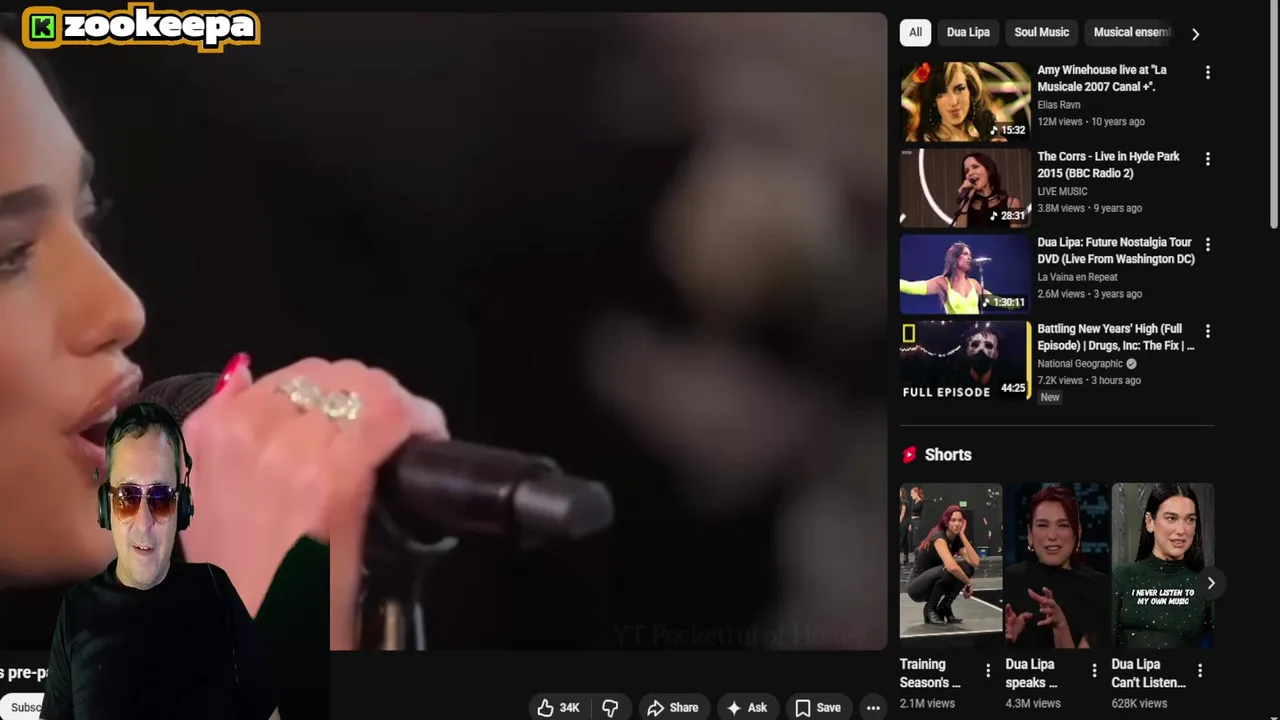Open the Dua Lipa speaks short thumbnail
Viewport: 1280px width, 720px height.
point(1056,561)
